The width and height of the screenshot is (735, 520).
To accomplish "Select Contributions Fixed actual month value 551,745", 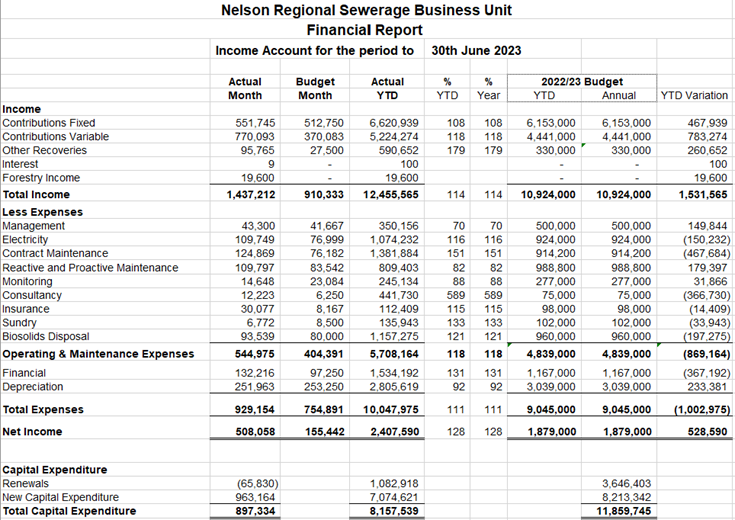I will pos(255,123).
